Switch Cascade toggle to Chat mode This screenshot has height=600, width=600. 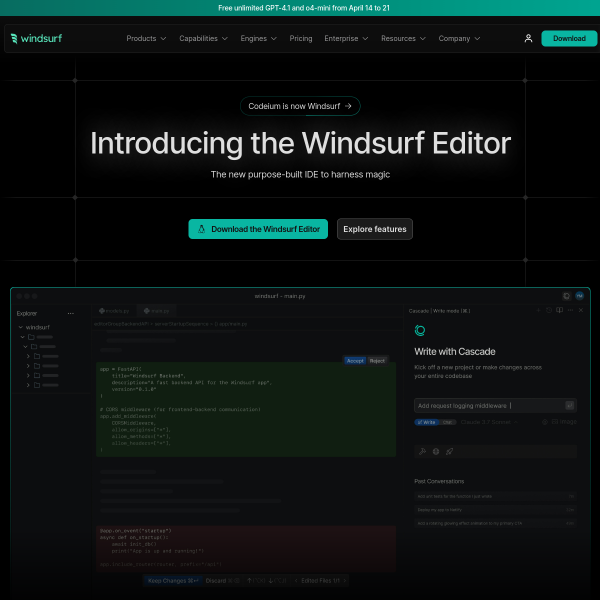pos(447,422)
